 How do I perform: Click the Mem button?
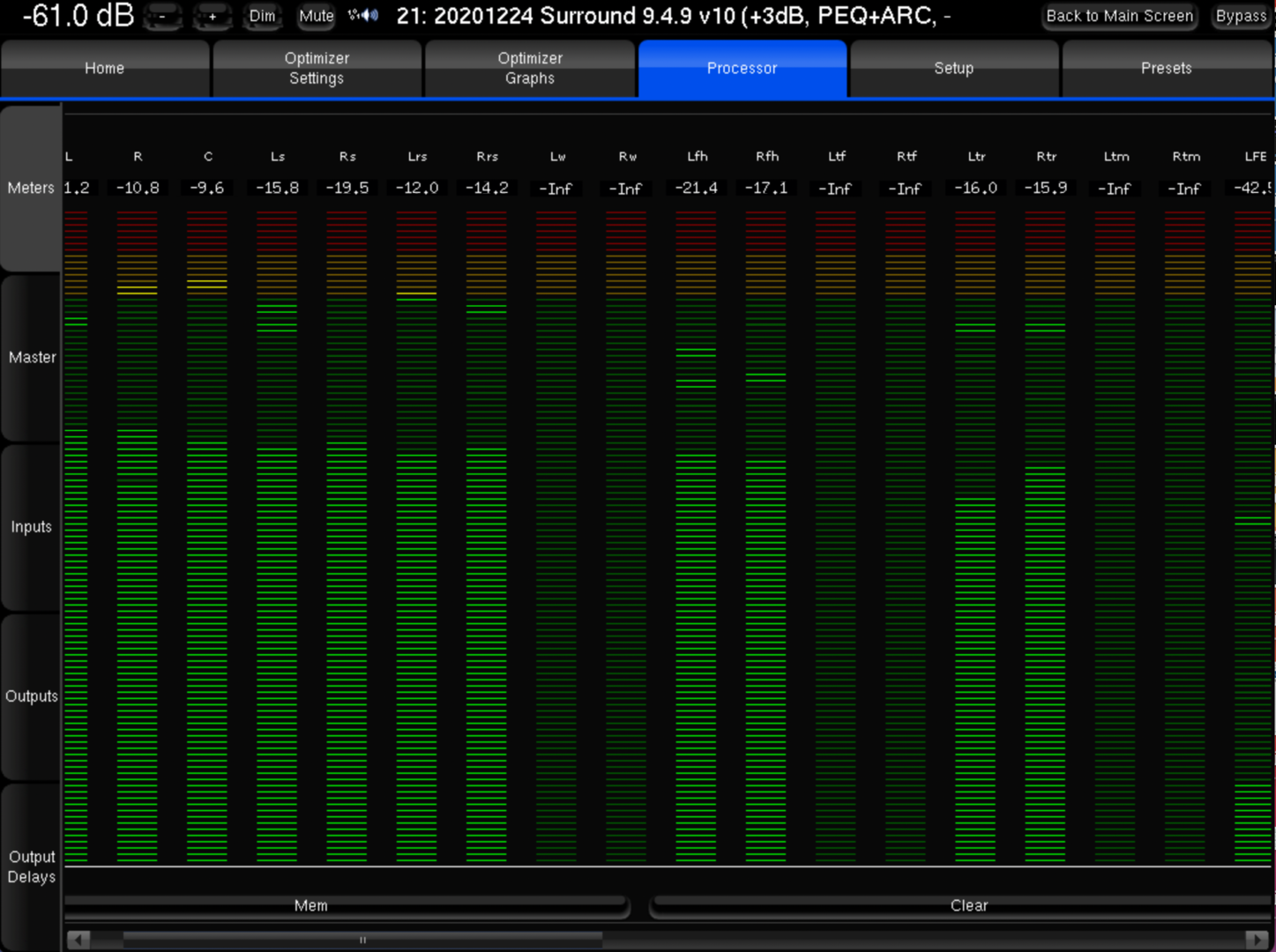(347, 906)
